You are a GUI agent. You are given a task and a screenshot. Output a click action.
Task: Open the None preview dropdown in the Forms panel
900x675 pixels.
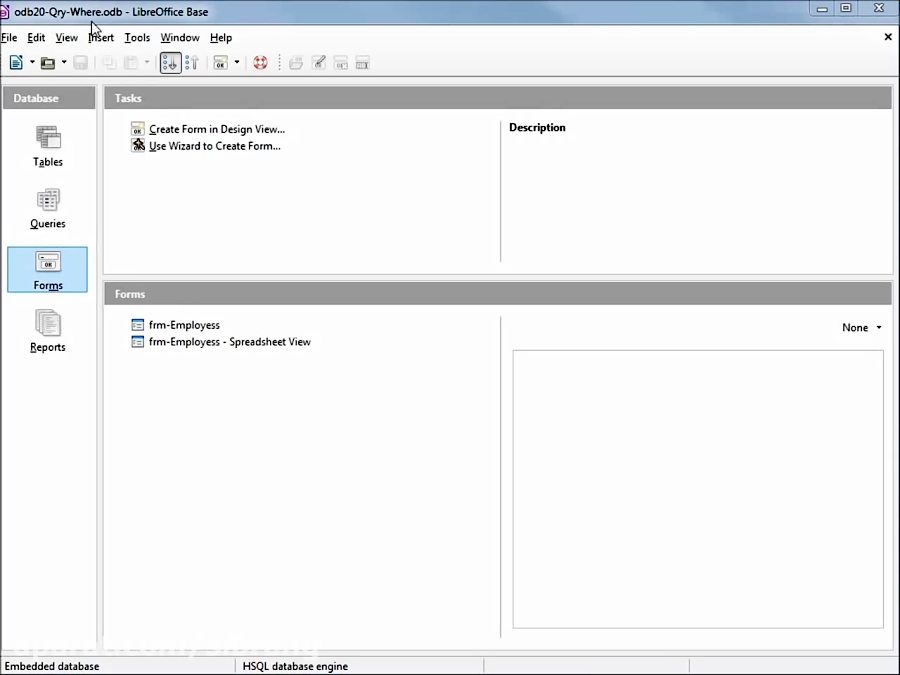860,327
